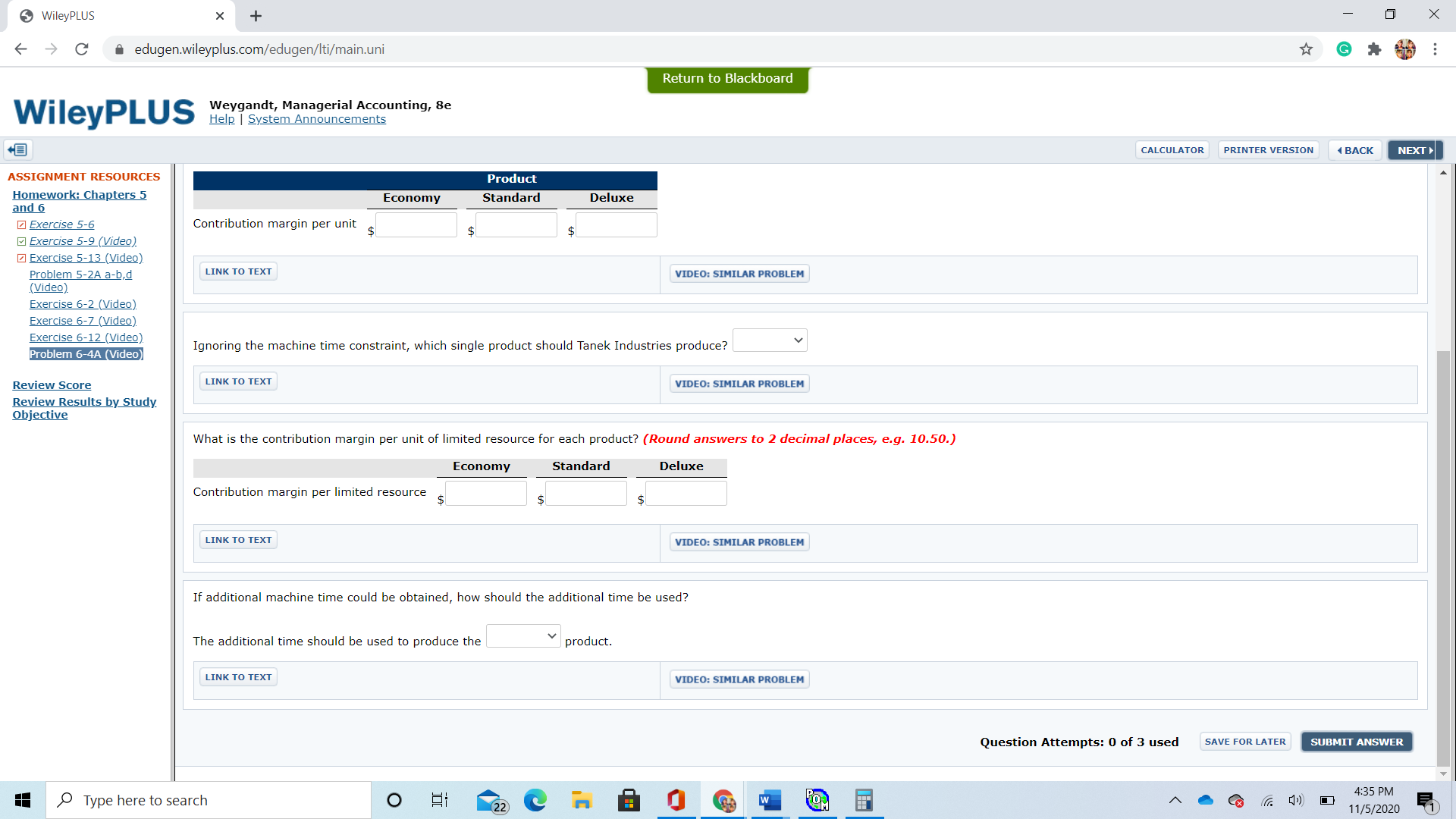Reload the WileyPLUS page
The width and height of the screenshot is (1456, 819).
(x=81, y=49)
